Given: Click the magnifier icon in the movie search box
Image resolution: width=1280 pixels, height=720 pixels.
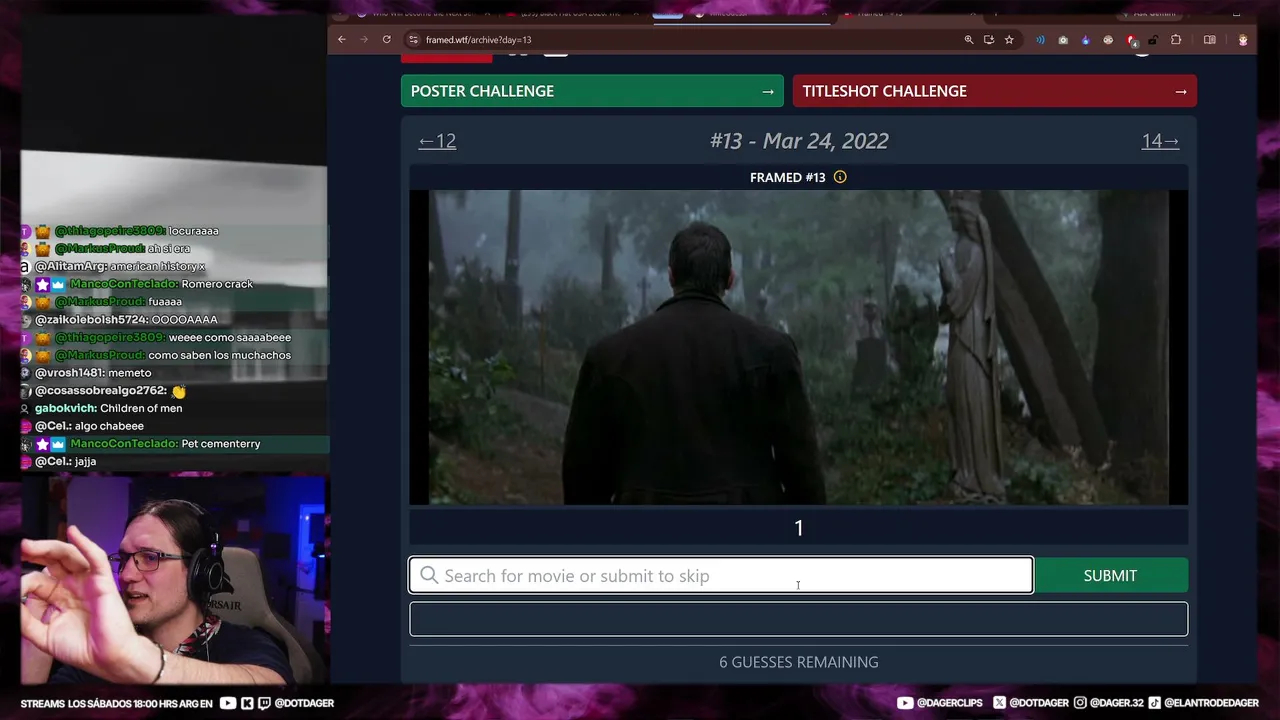Looking at the screenshot, I should click(429, 575).
